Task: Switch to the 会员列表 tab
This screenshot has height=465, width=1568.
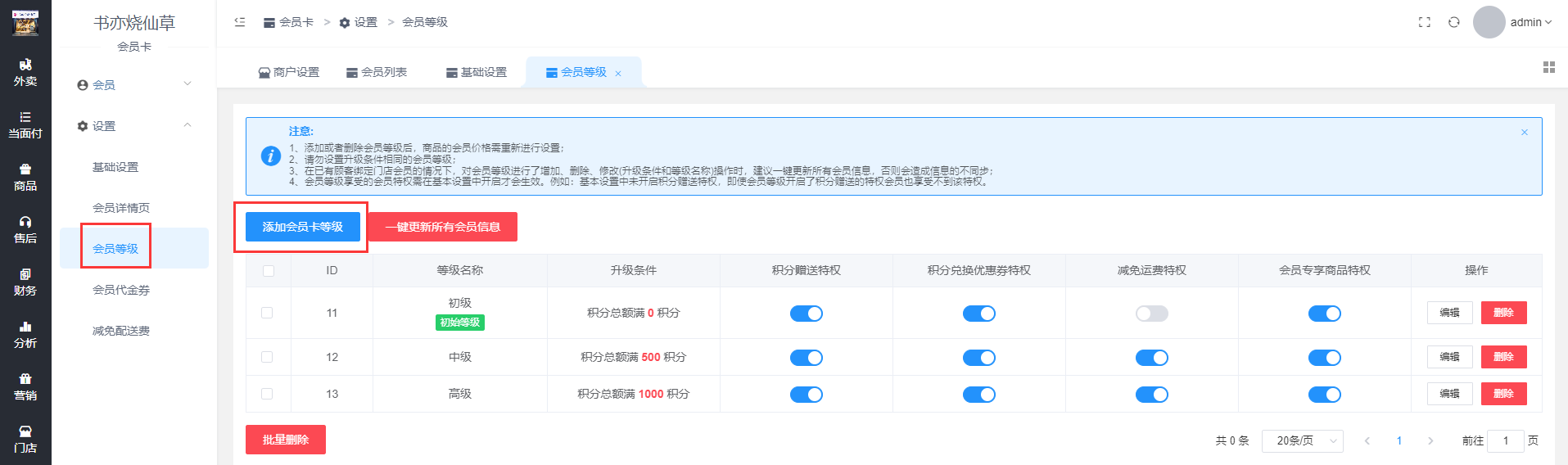Action: [x=377, y=72]
